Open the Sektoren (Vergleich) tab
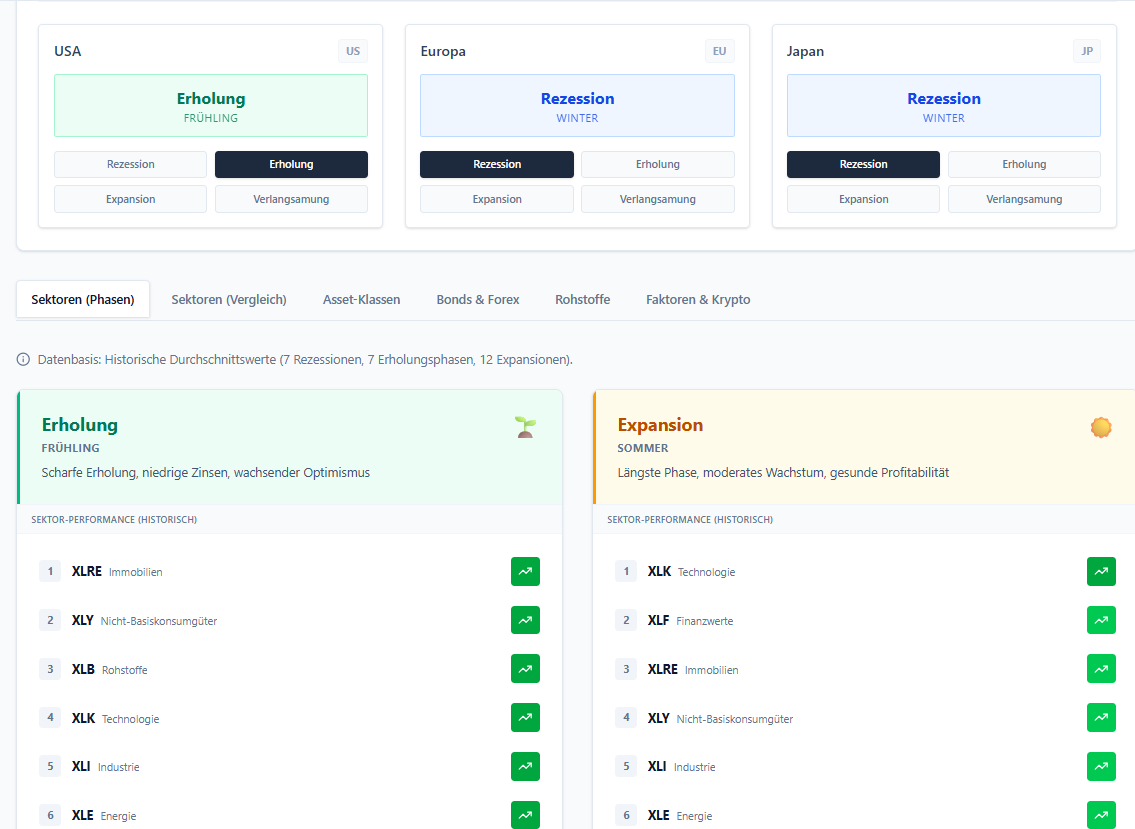Screen dimensions: 1135x829 [229, 299]
